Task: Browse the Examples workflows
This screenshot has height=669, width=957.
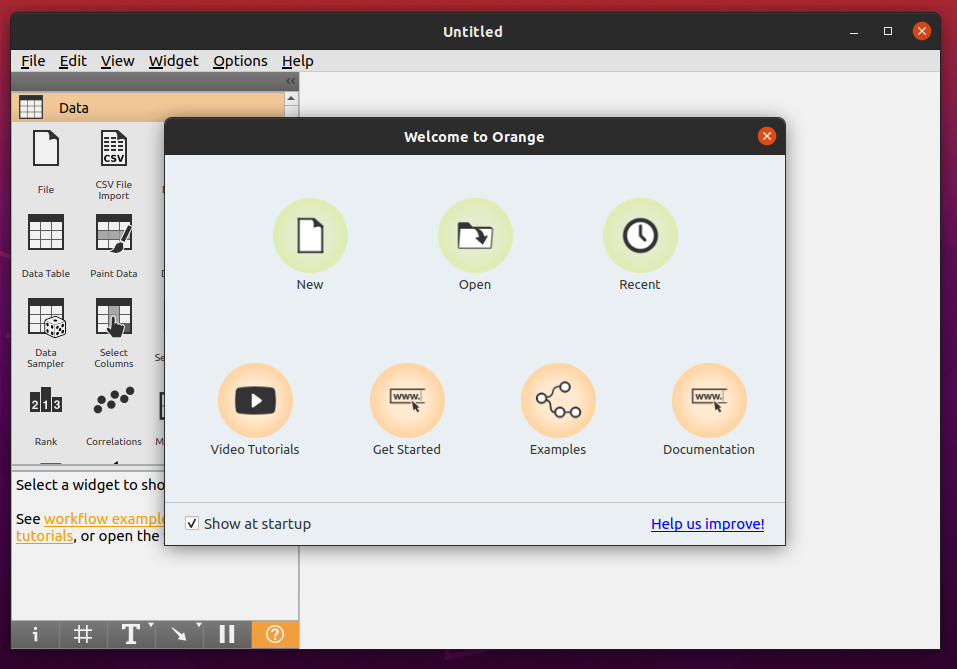Action: (558, 400)
